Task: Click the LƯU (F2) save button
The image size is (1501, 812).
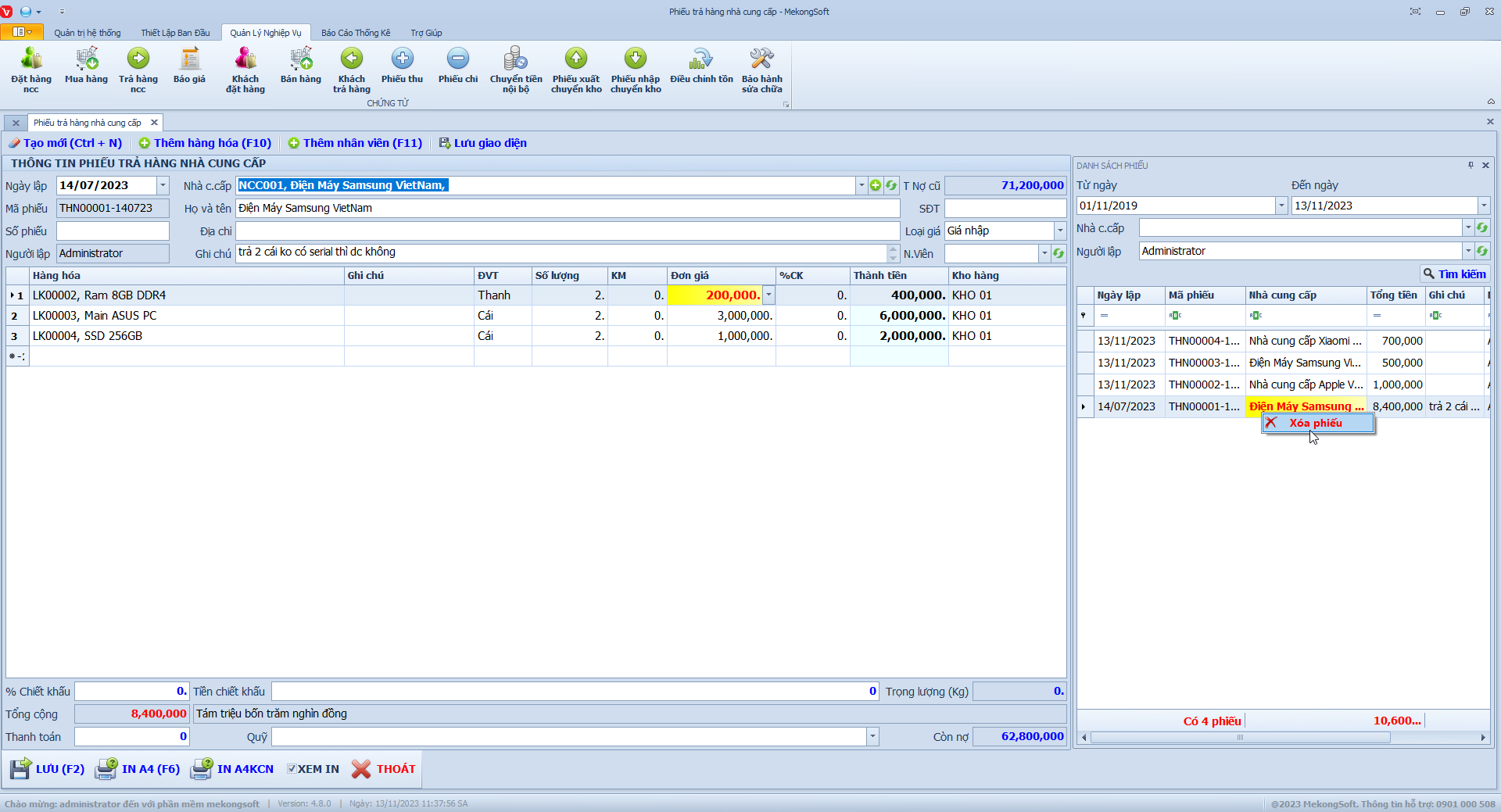Action: (48, 769)
